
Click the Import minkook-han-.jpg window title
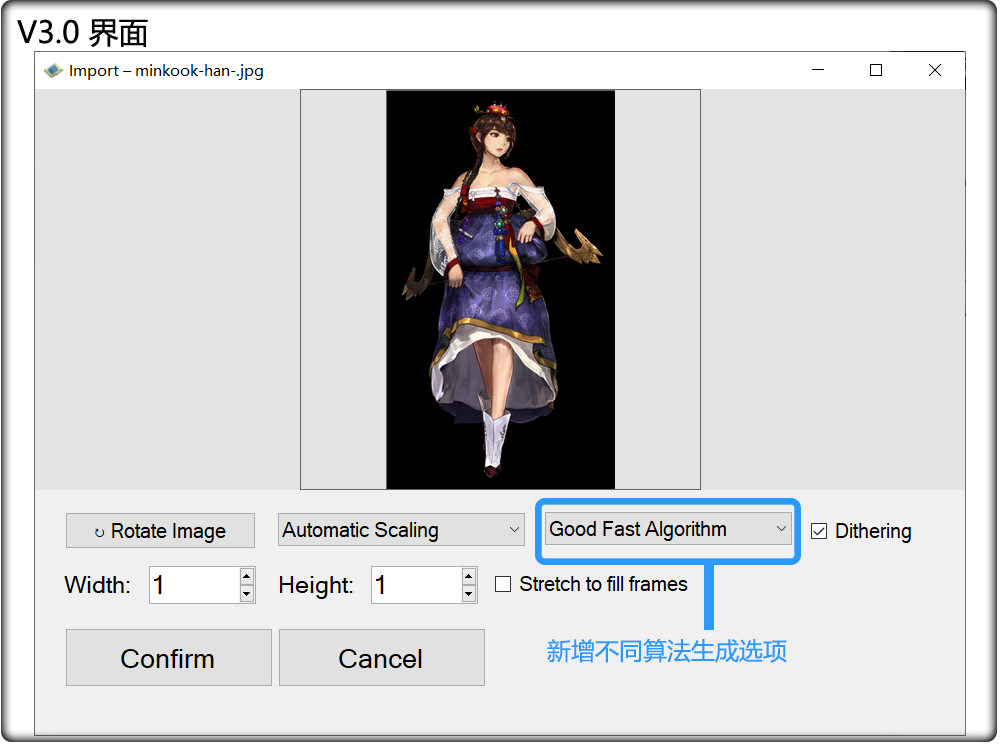(x=166, y=71)
